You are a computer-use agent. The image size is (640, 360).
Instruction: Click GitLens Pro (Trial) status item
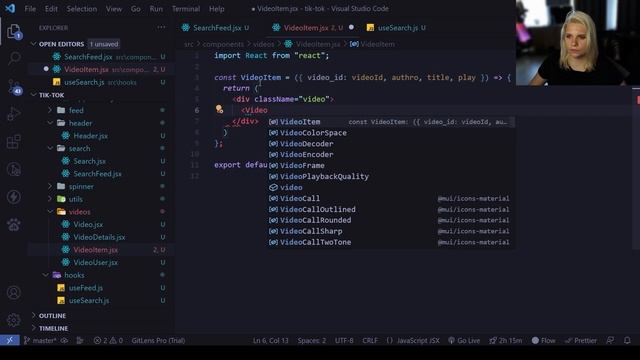[x=158, y=340]
